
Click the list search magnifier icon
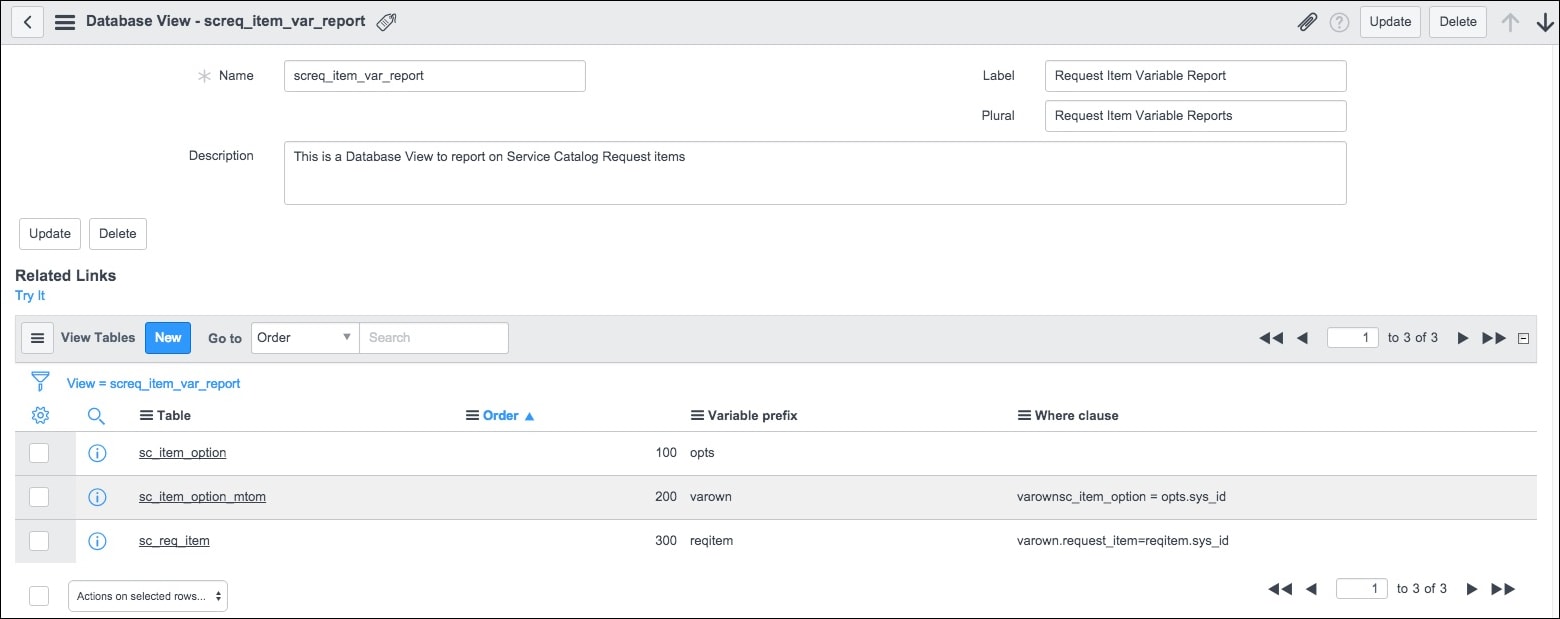(97, 414)
